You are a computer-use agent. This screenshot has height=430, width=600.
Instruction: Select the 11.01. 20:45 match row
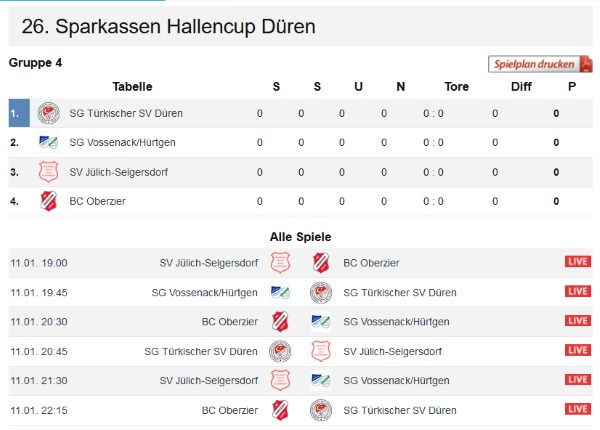(300, 351)
